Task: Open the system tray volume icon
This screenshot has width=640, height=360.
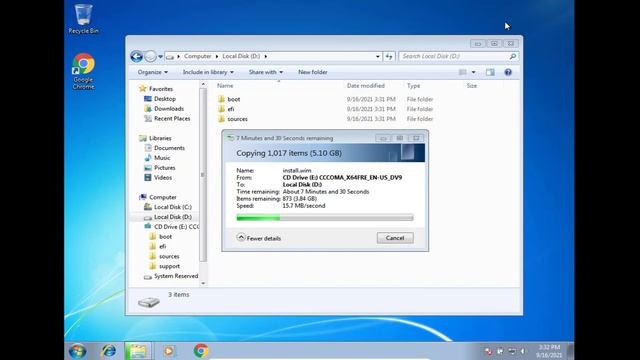Action: (523, 351)
